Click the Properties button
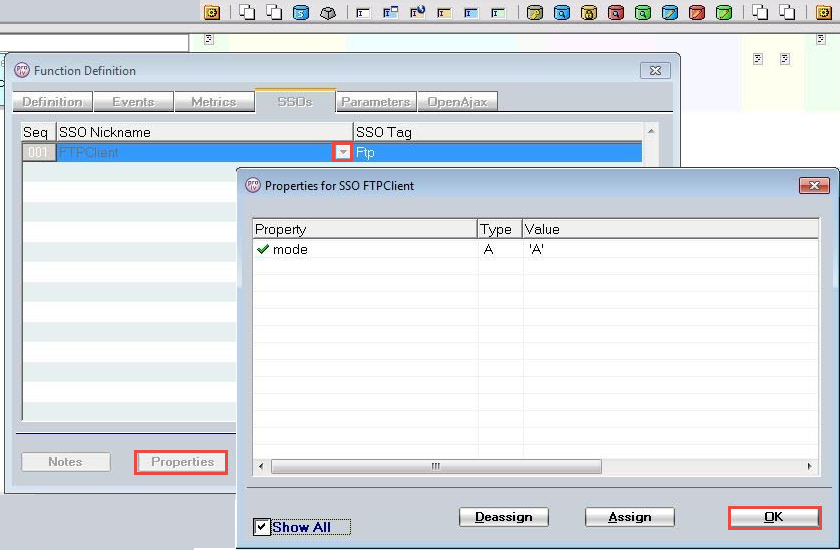The image size is (840, 550). 182,462
